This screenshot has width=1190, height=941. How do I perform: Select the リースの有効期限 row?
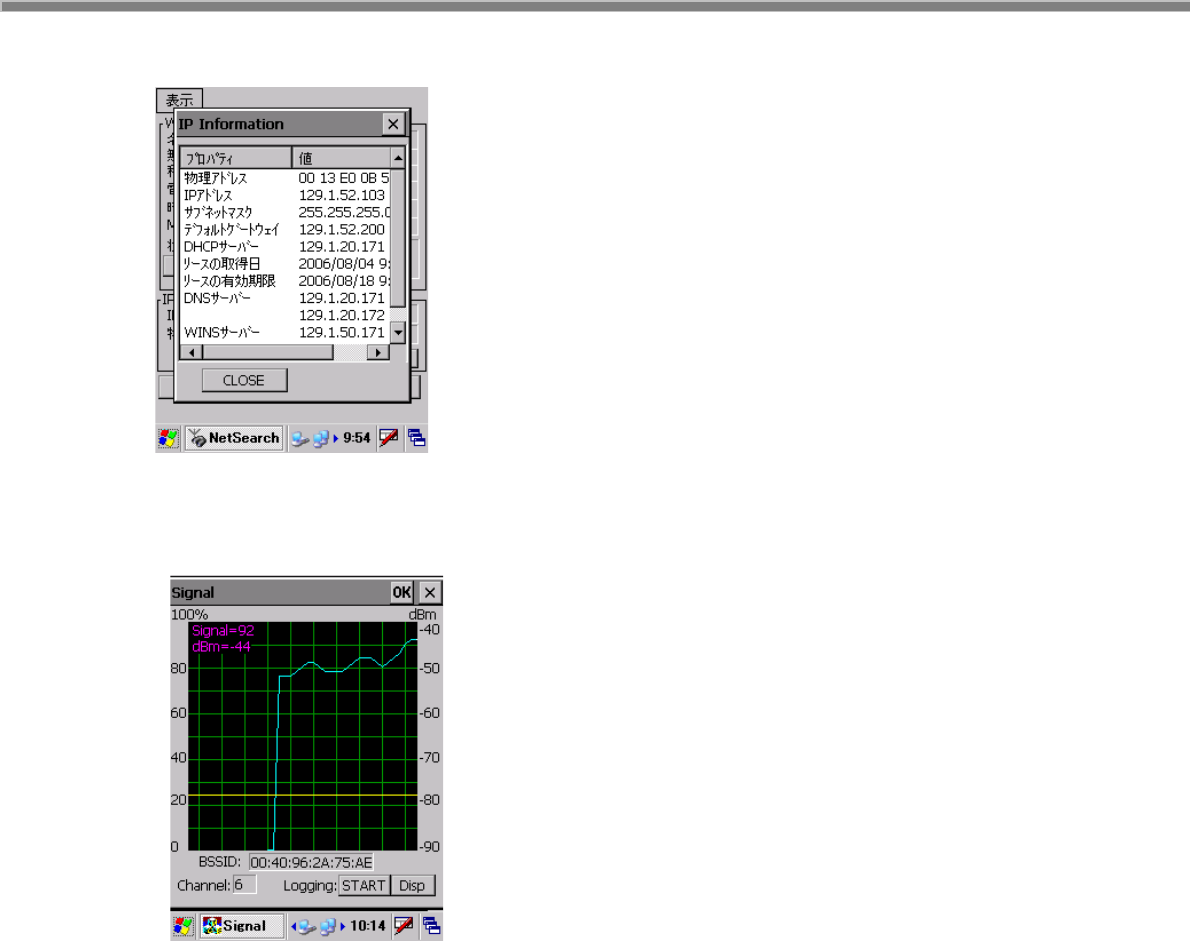pos(285,281)
